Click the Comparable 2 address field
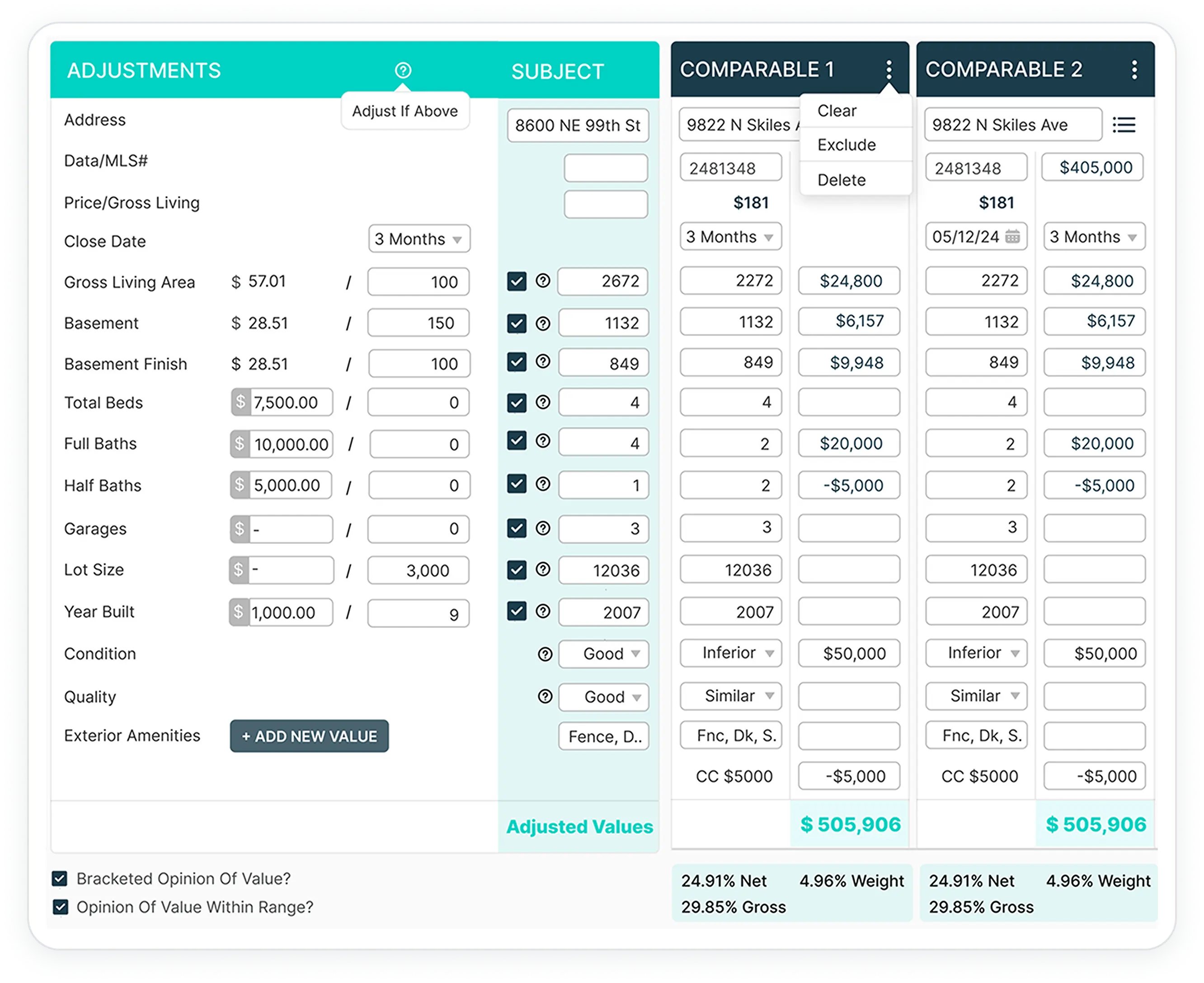The height and width of the screenshot is (983, 1204). point(1013,125)
